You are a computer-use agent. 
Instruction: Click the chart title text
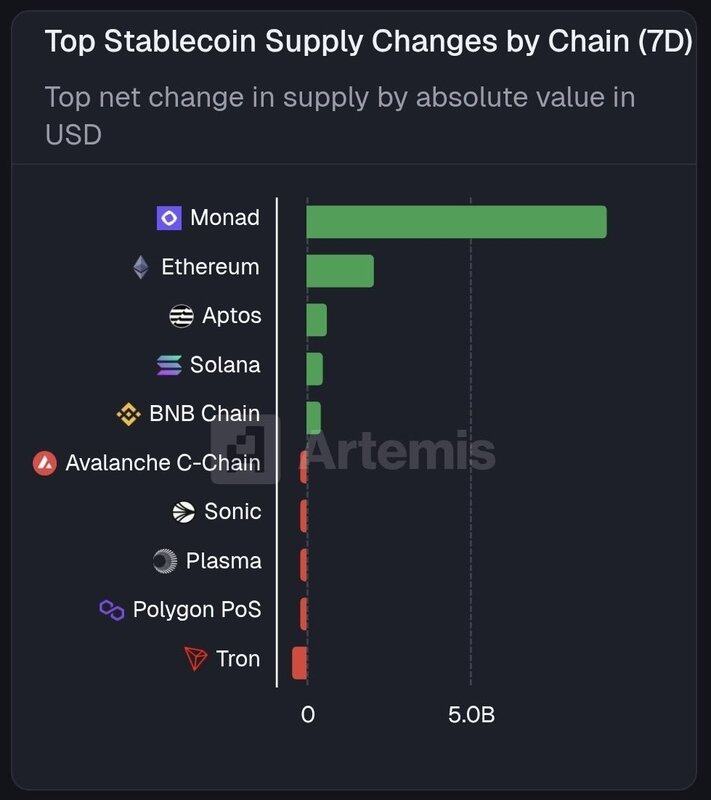369,42
